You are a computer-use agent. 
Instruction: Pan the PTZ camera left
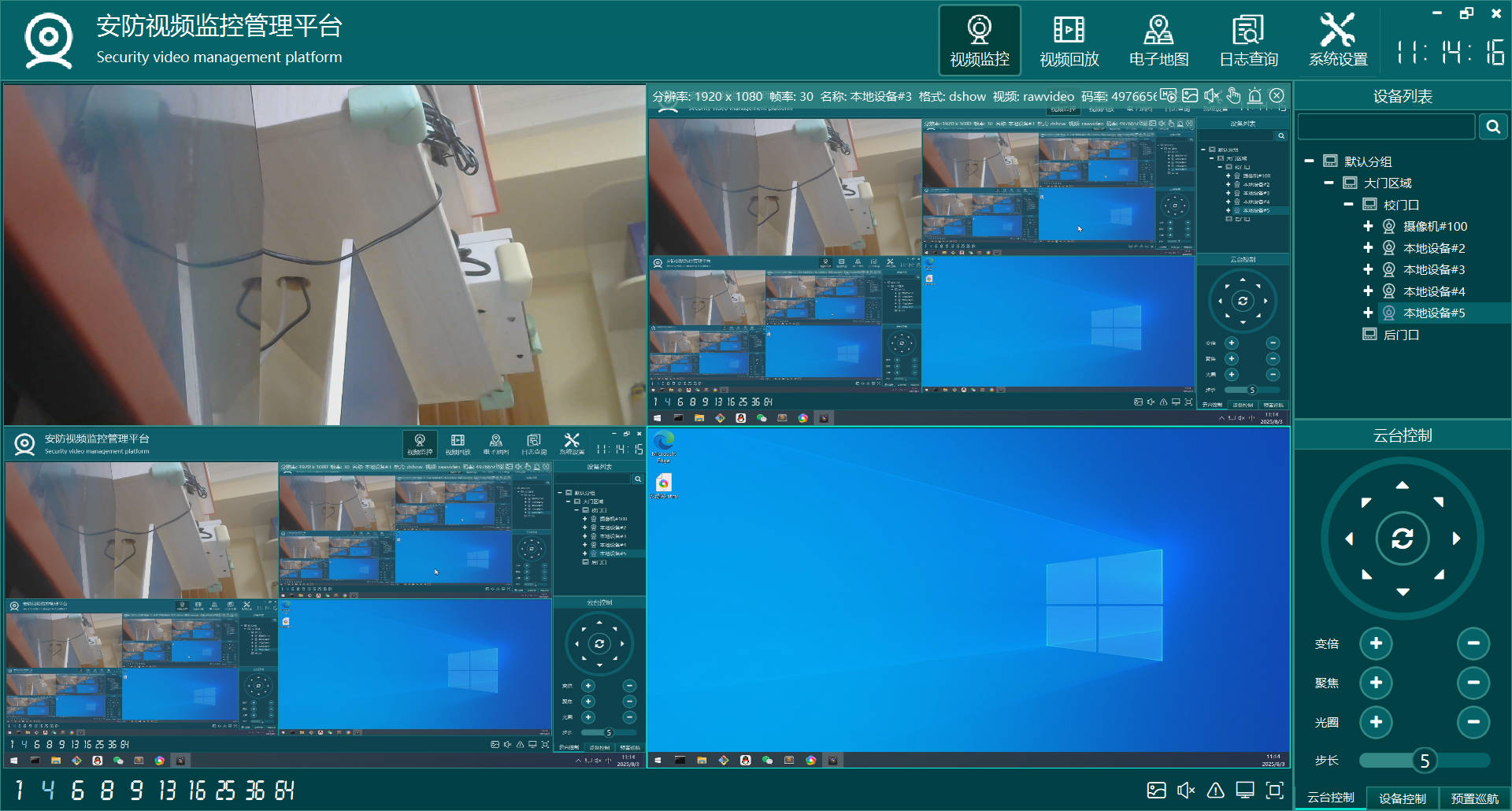point(1349,539)
